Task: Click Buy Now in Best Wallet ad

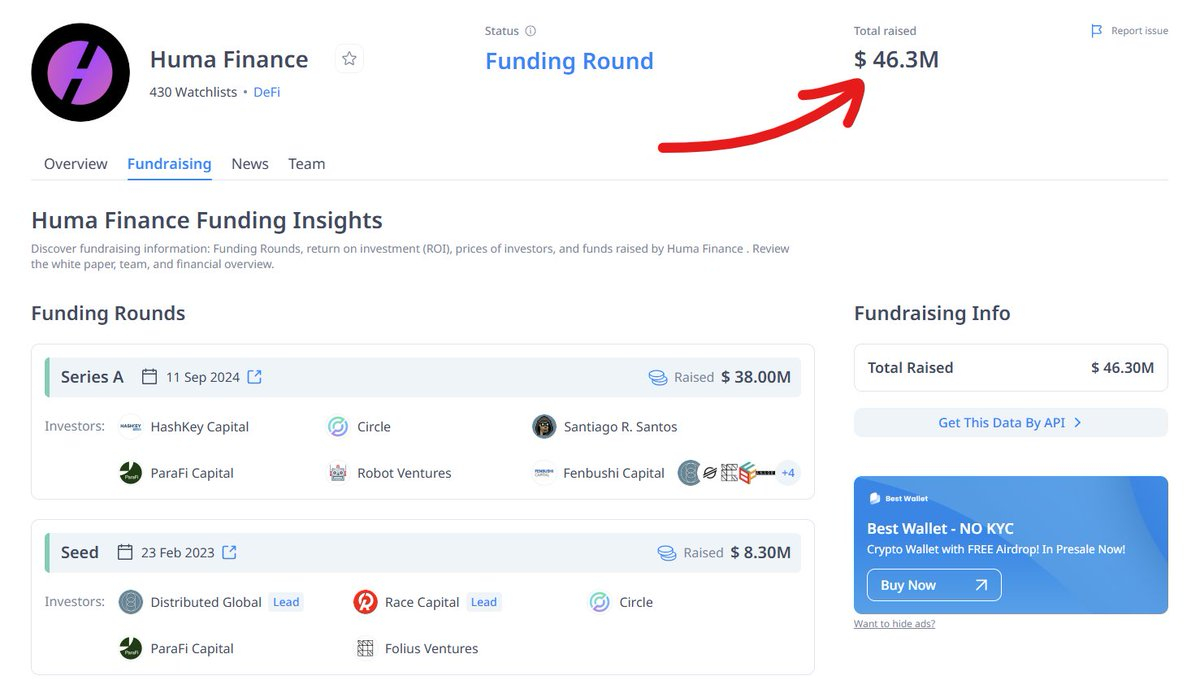Action: pos(934,585)
